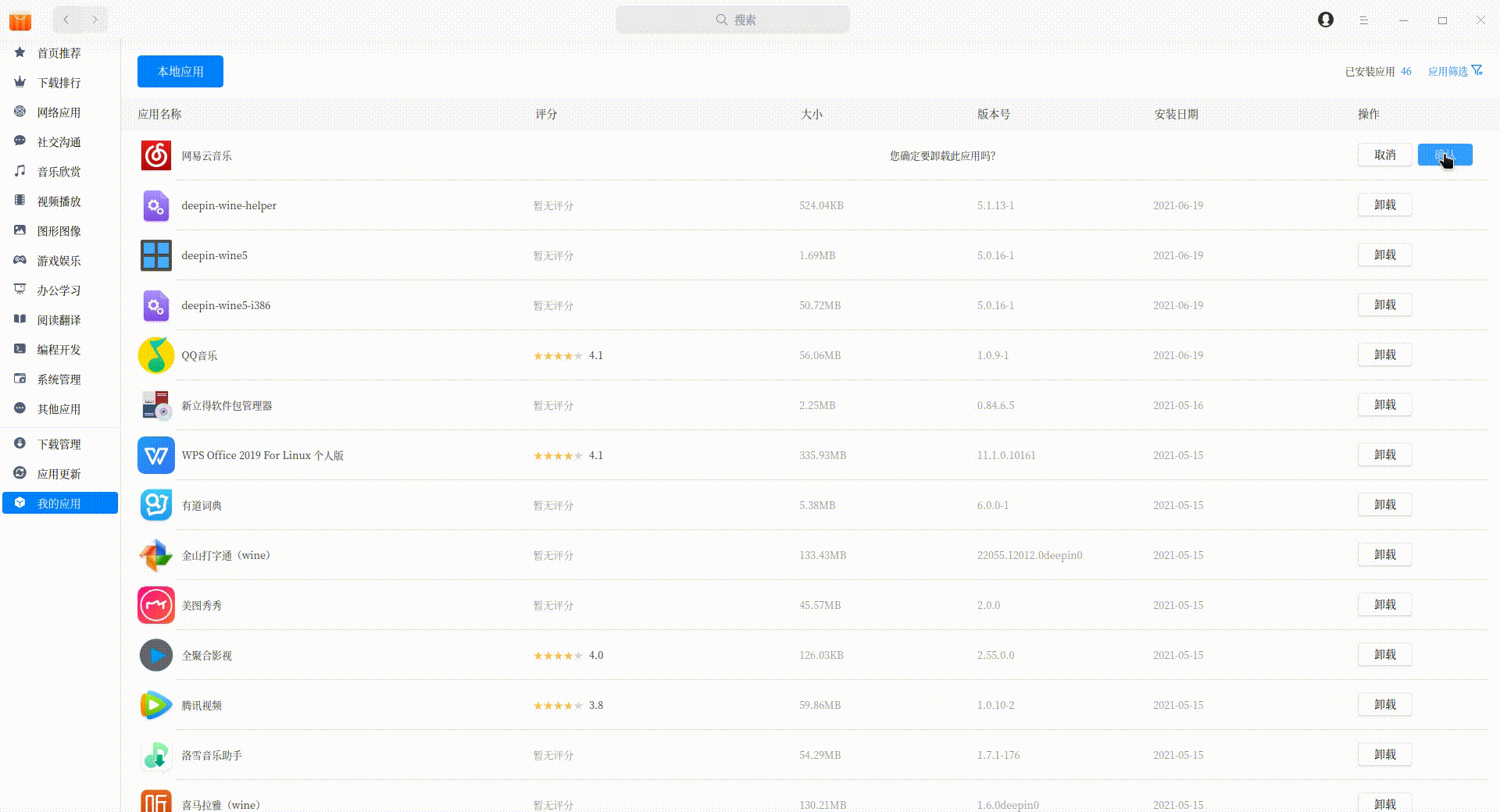Open 首页推荐 in the sidebar
Image resolution: width=1500 pixels, height=812 pixels.
pos(59,53)
